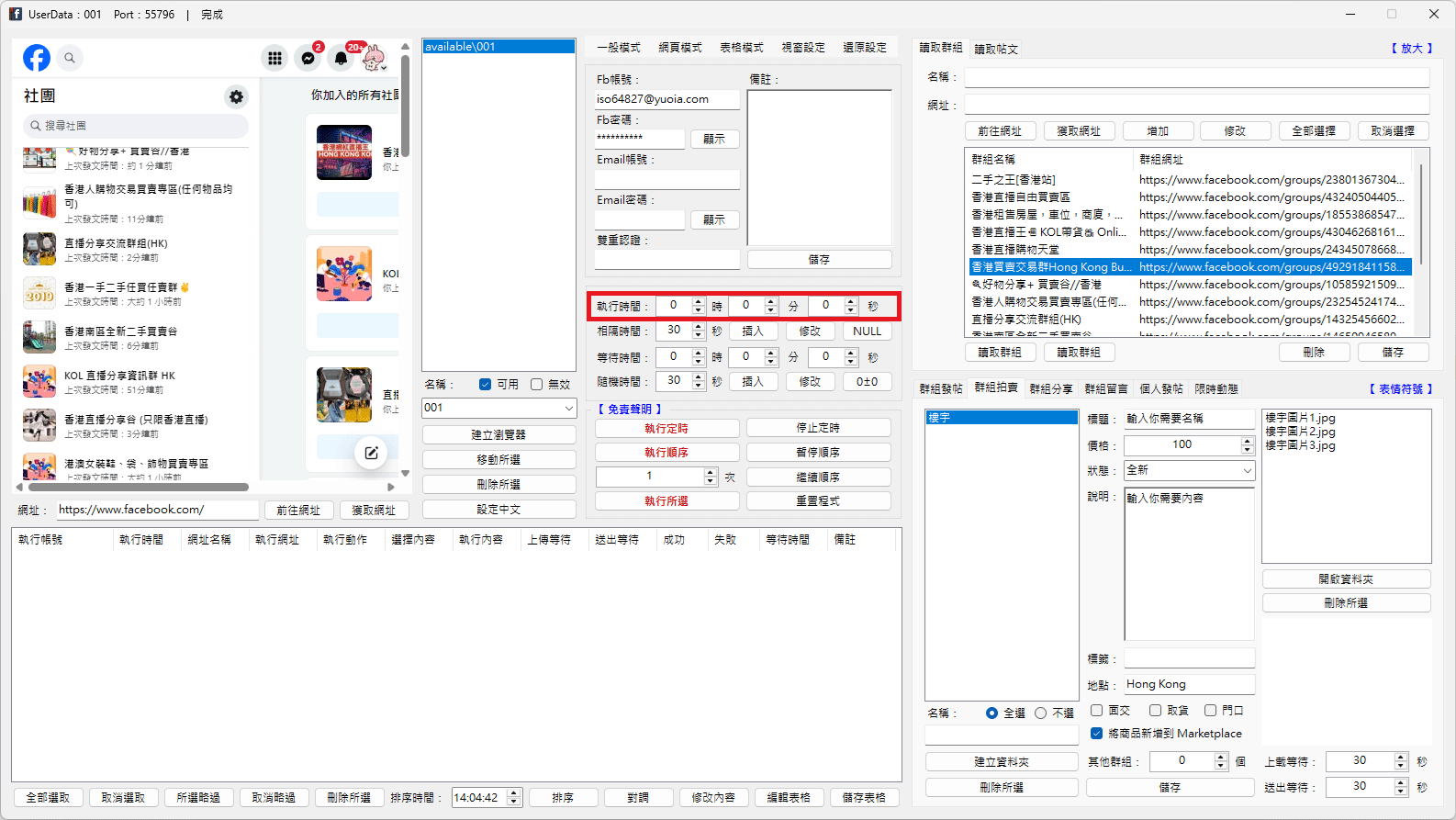The width and height of the screenshot is (1456, 820).
Task: Click the 停止定時 button
Action: click(818, 428)
